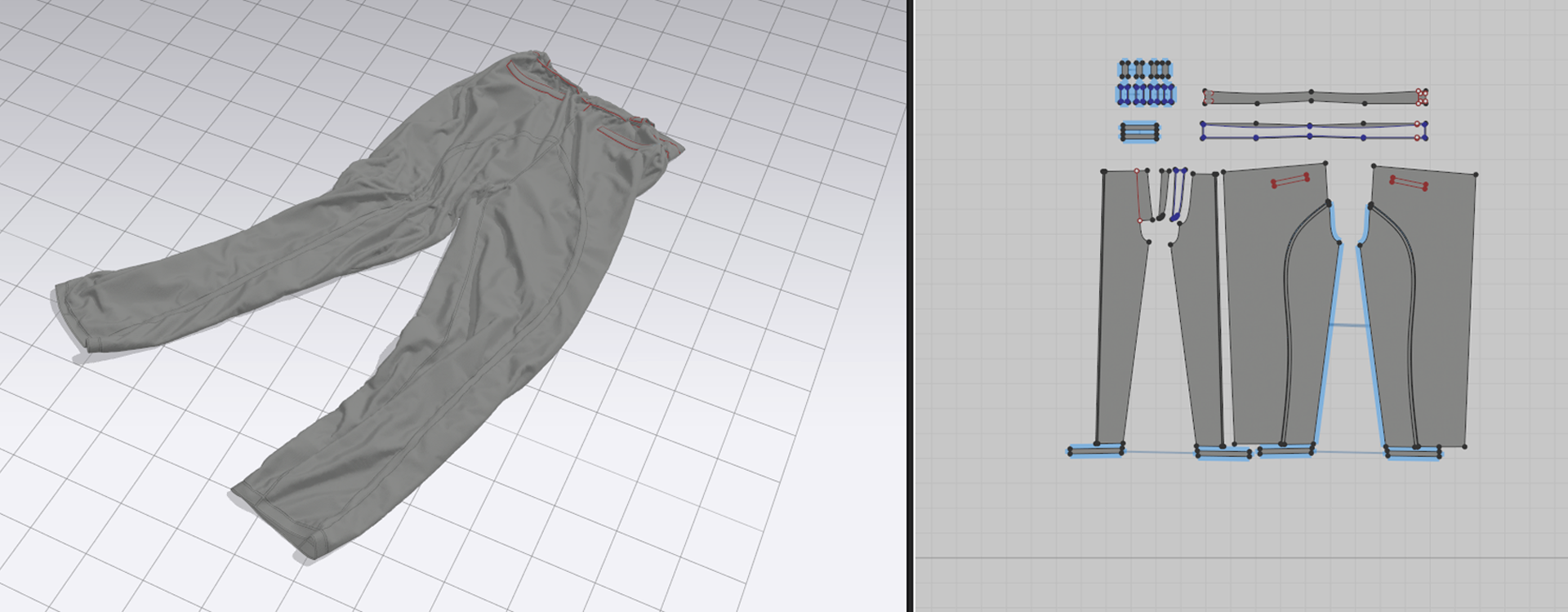
Task: Select the cuff piece under the right back panel
Action: 1414,453
